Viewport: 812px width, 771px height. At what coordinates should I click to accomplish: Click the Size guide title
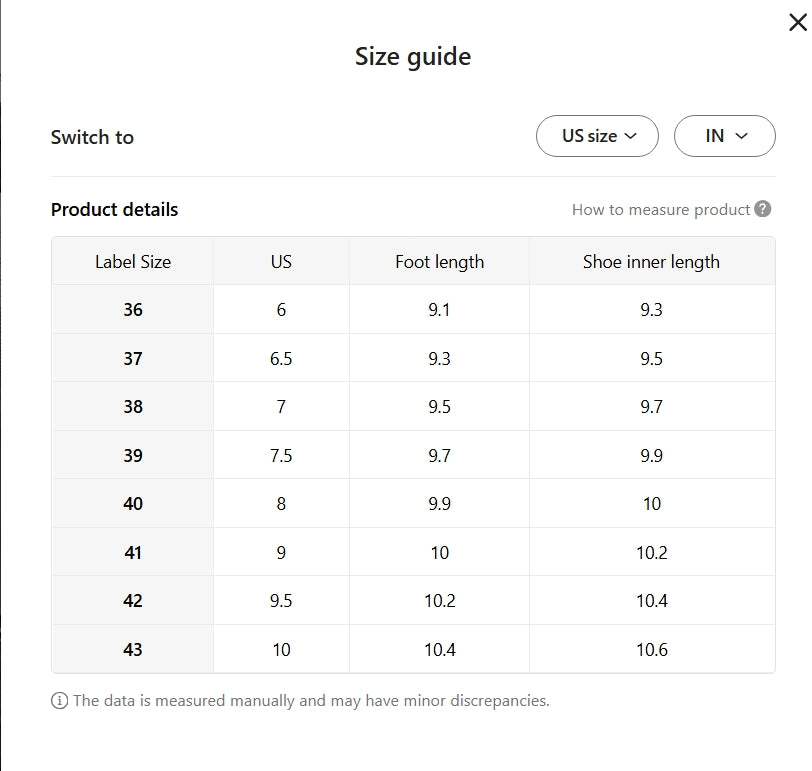tap(413, 56)
